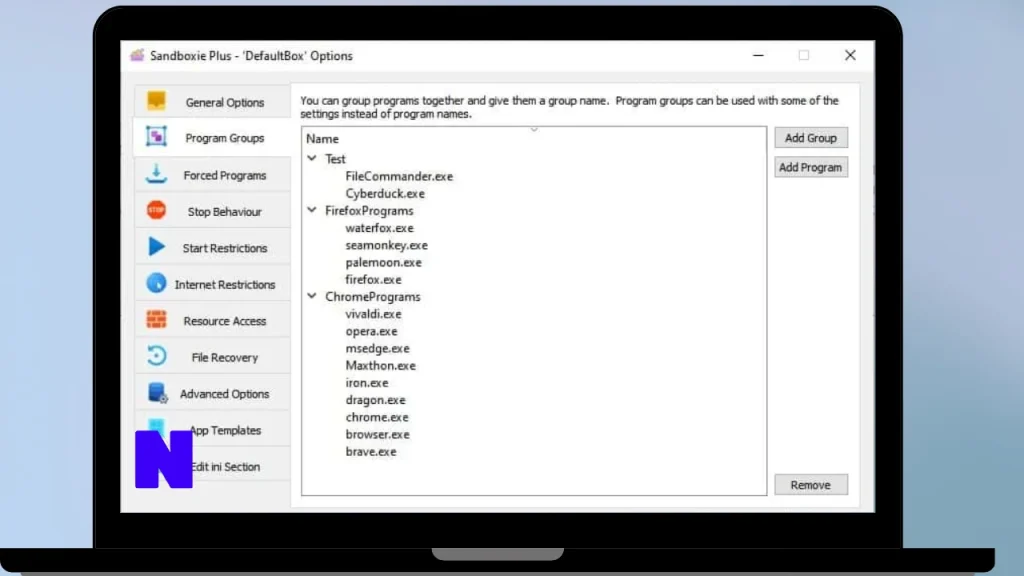
Task: Select Maxthon.exe entry
Action: pyautogui.click(x=380, y=366)
